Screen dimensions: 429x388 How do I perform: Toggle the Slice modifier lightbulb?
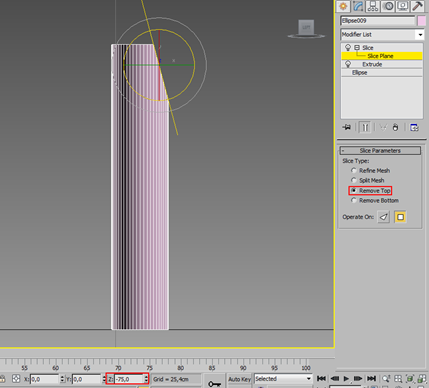[348, 47]
